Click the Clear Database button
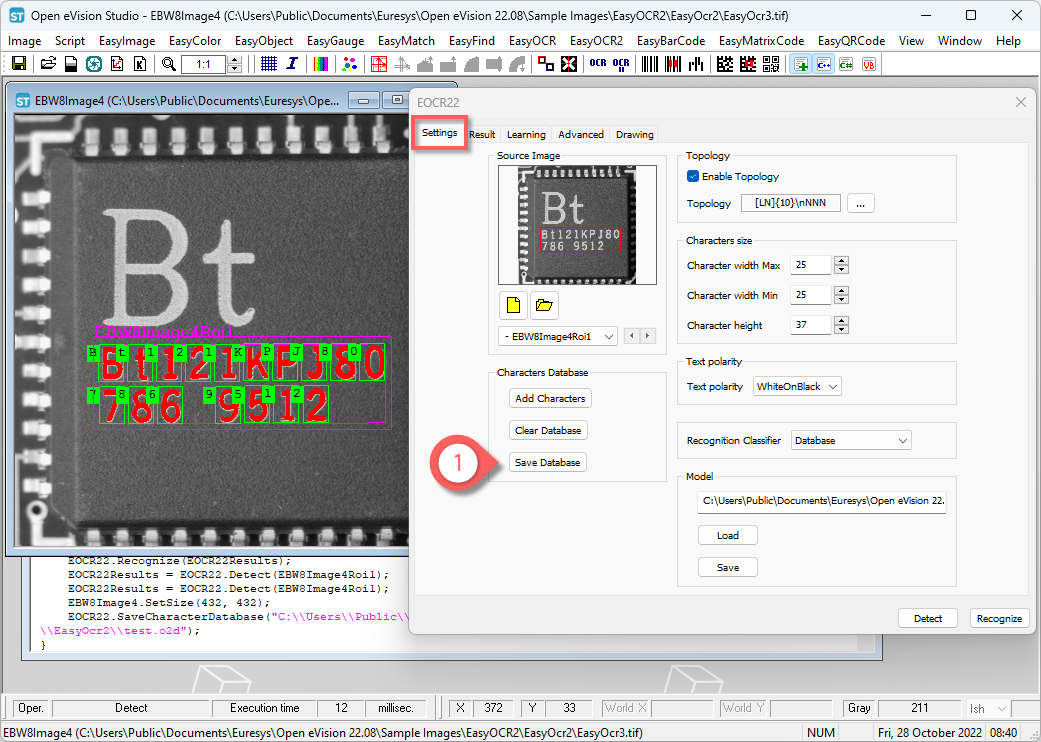 (548, 430)
